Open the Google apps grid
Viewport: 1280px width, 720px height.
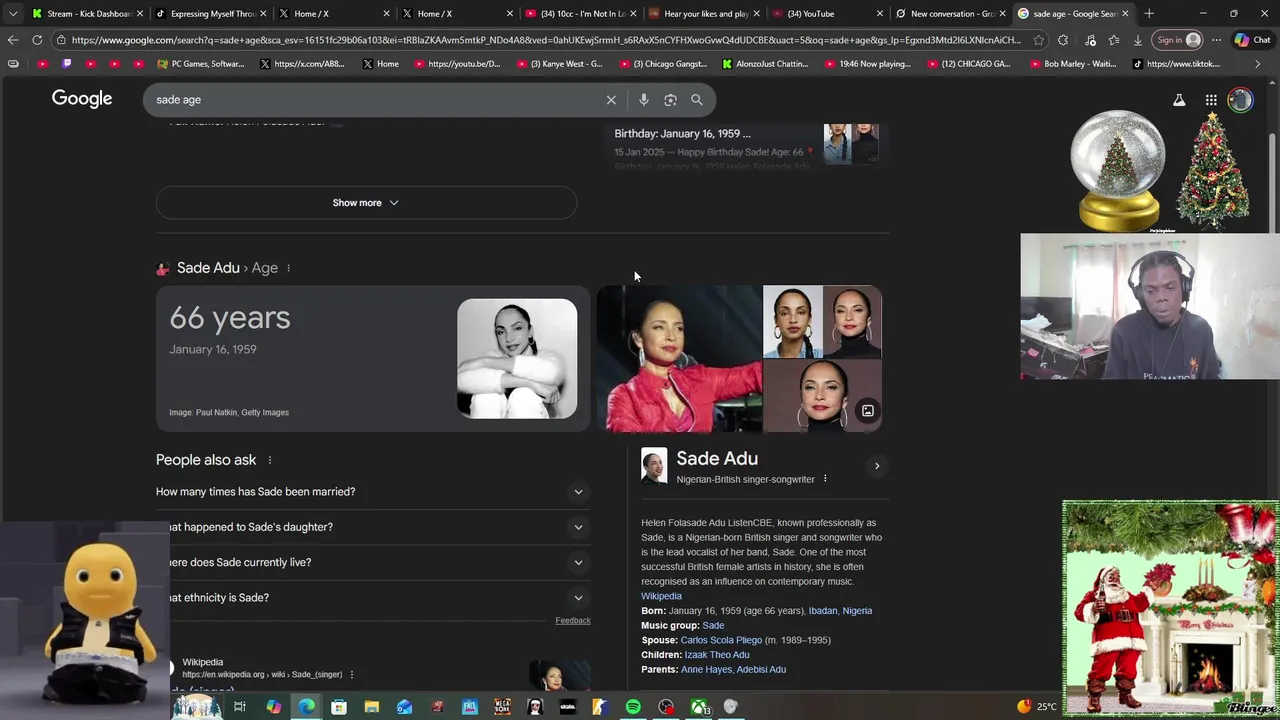(1211, 100)
